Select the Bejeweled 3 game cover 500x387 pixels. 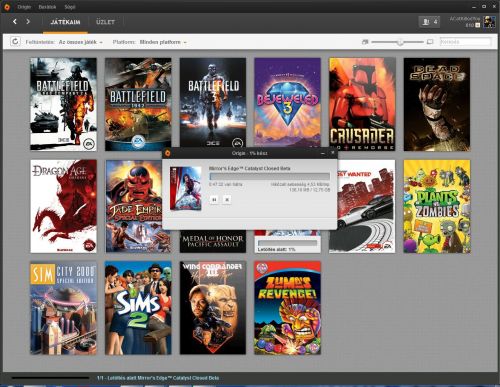pyautogui.click(x=287, y=103)
